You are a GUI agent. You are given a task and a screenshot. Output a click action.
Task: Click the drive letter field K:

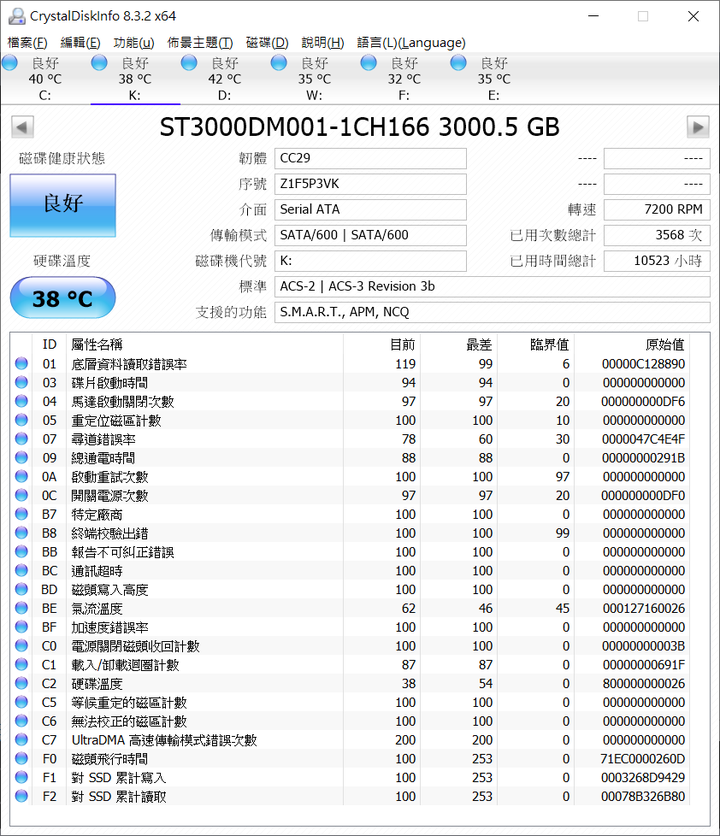pyautogui.click(x=371, y=261)
